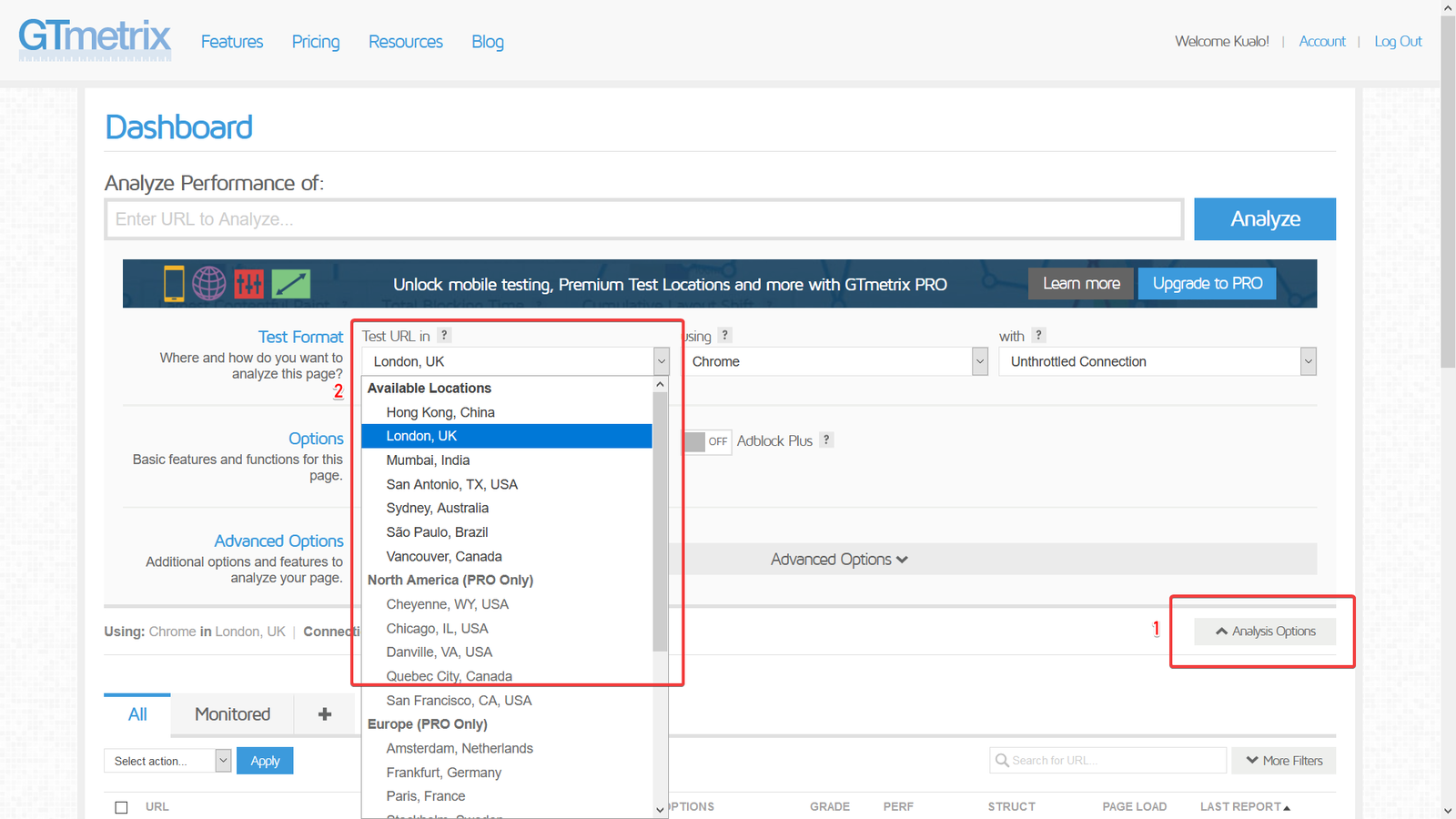The image size is (1456, 819).
Task: Click the help icon beside Adblock Plus
Action: pyautogui.click(x=826, y=440)
